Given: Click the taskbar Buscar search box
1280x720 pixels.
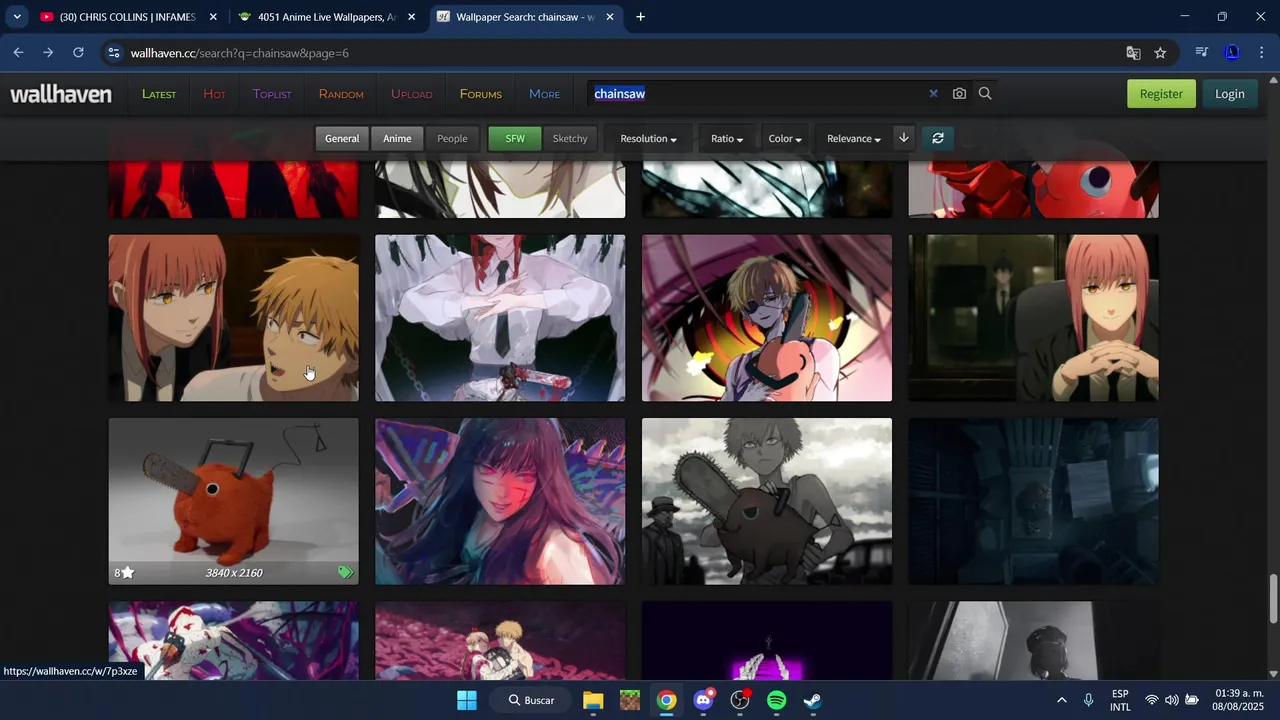Looking at the screenshot, I should click(x=529, y=700).
